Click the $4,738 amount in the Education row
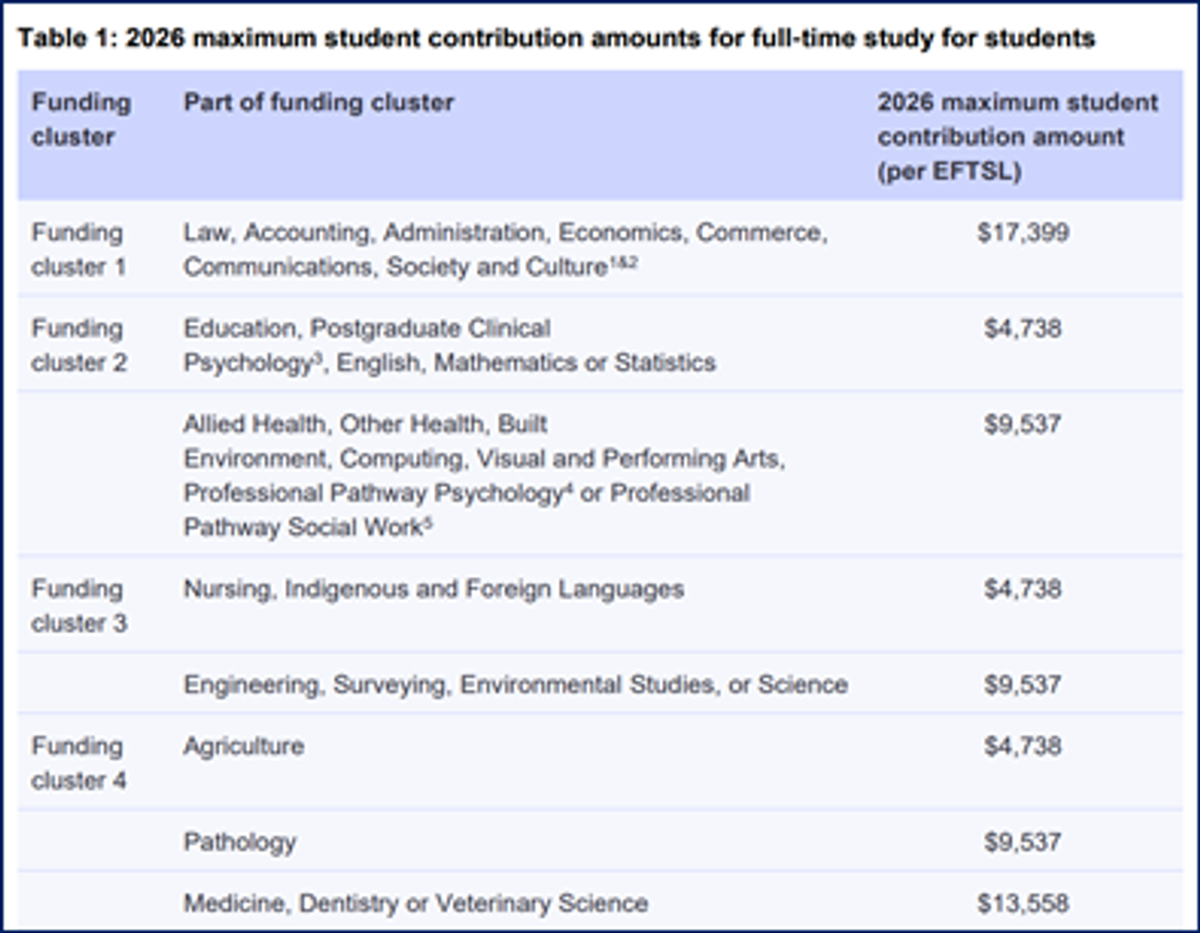This screenshot has width=1200, height=933. pyautogui.click(x=1023, y=329)
